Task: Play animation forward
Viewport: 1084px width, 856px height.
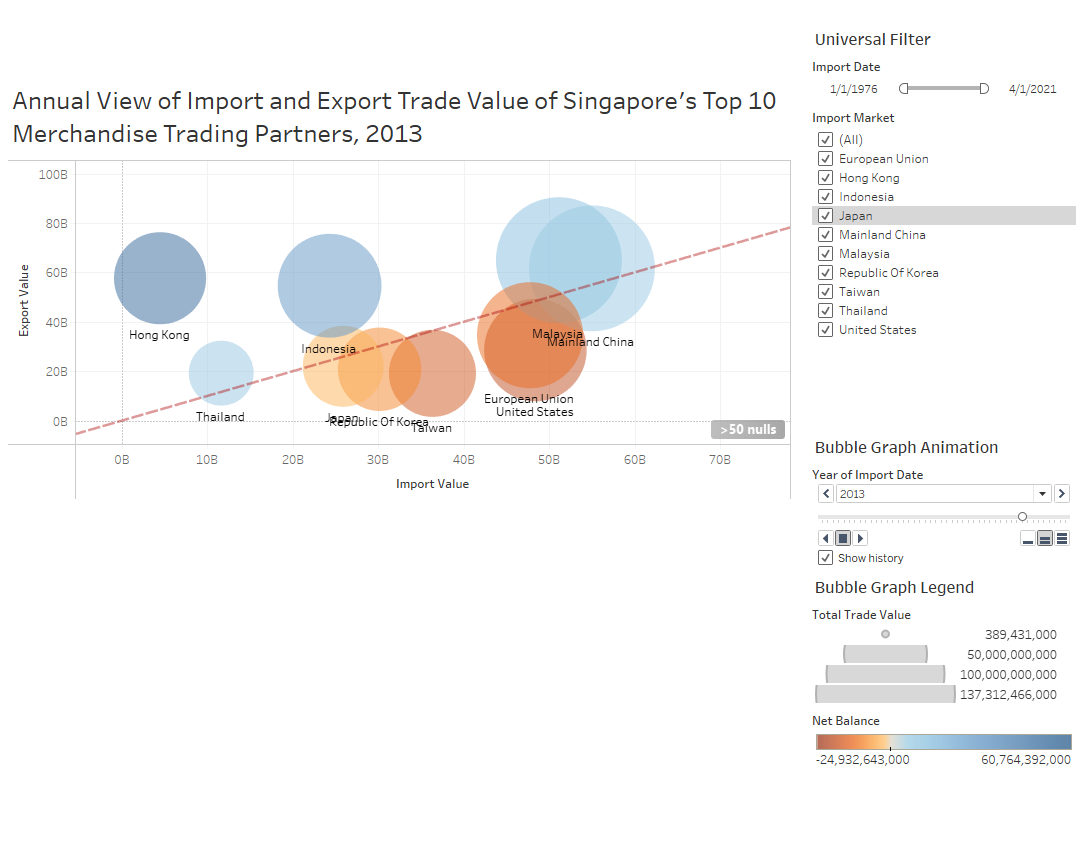Action: (860, 538)
